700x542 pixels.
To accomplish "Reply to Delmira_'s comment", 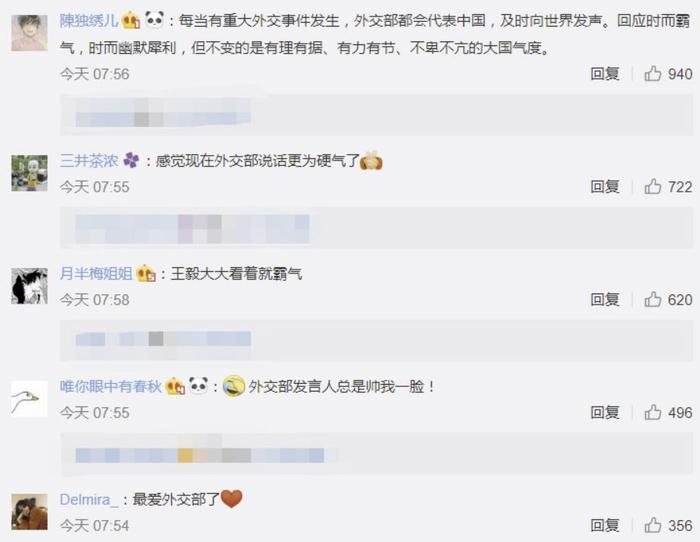I will (605, 525).
